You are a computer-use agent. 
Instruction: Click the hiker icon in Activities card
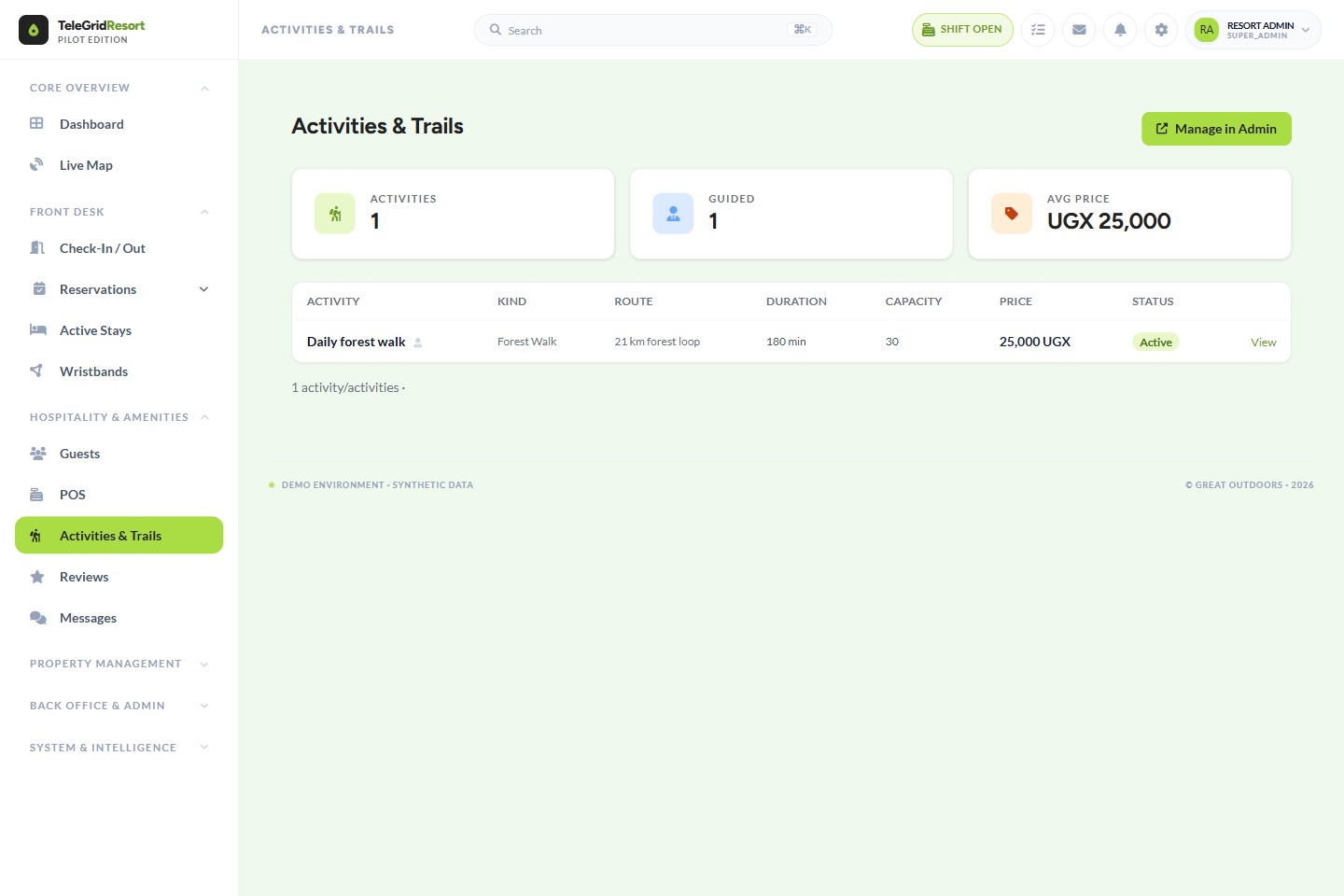coord(335,214)
